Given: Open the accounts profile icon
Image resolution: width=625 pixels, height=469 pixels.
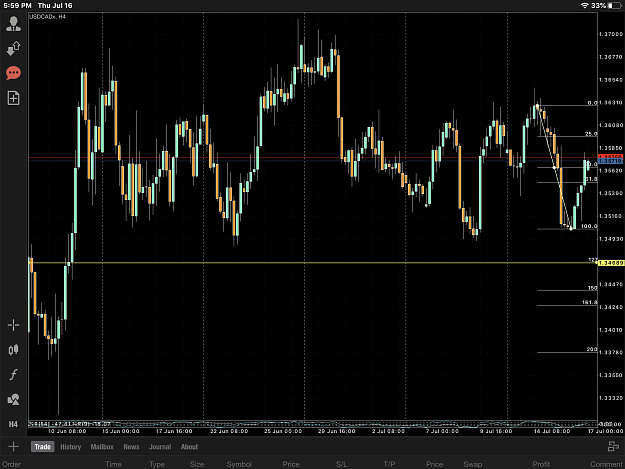Looking at the screenshot, I should click(x=13, y=24).
